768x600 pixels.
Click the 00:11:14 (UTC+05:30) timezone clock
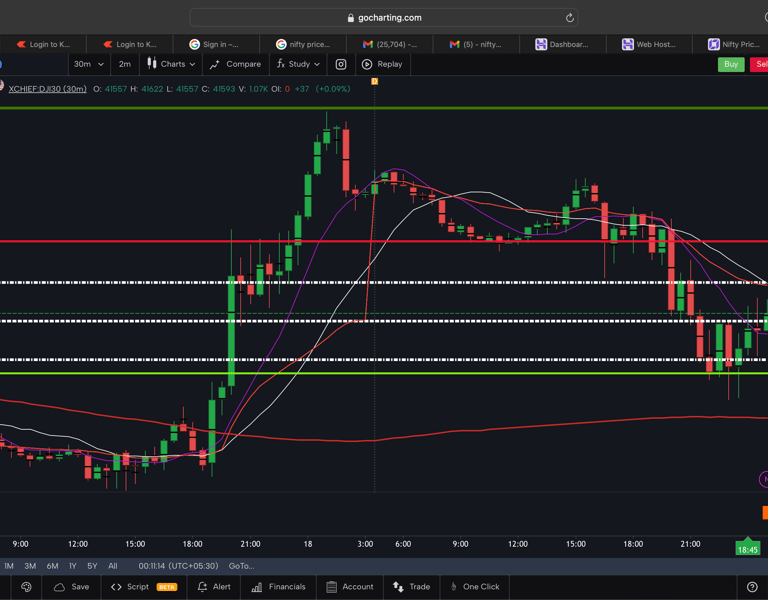(x=178, y=566)
